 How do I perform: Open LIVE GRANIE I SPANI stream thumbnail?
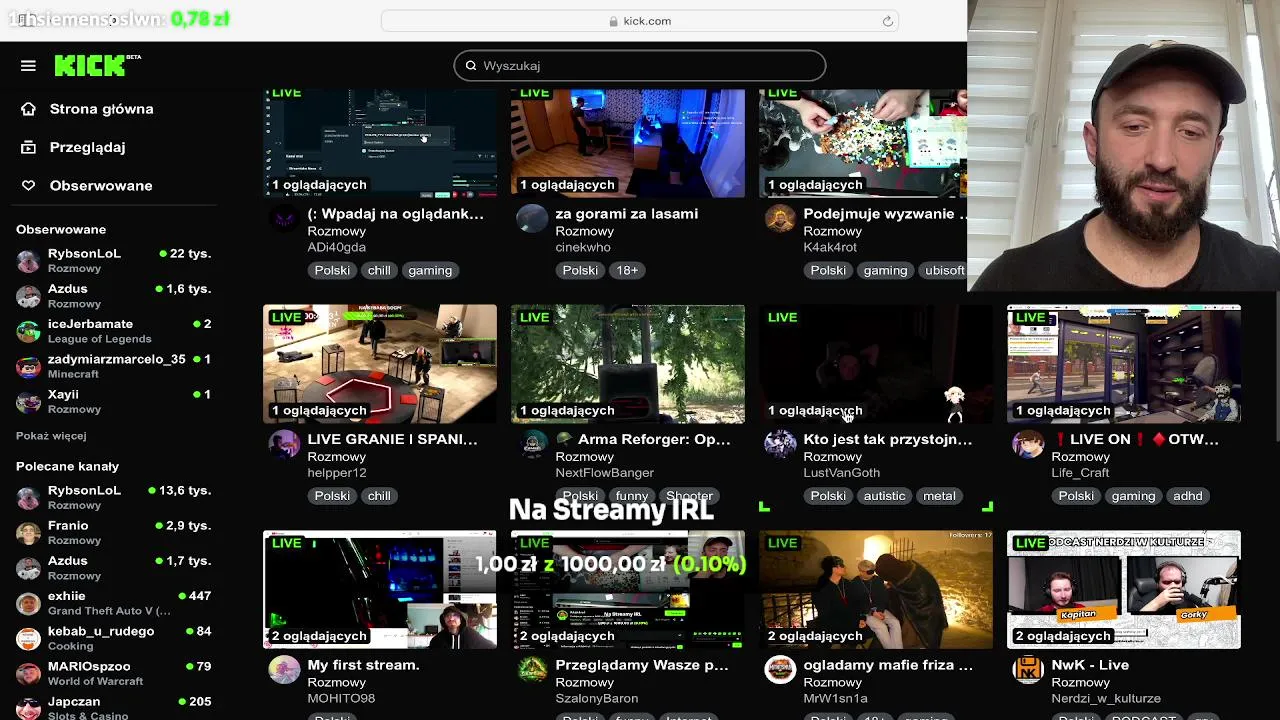[x=380, y=364]
